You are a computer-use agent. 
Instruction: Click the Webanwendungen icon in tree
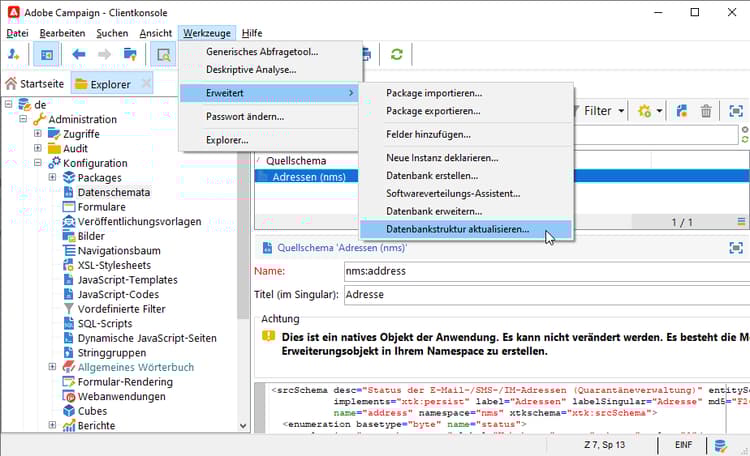pyautogui.click(x=69, y=396)
